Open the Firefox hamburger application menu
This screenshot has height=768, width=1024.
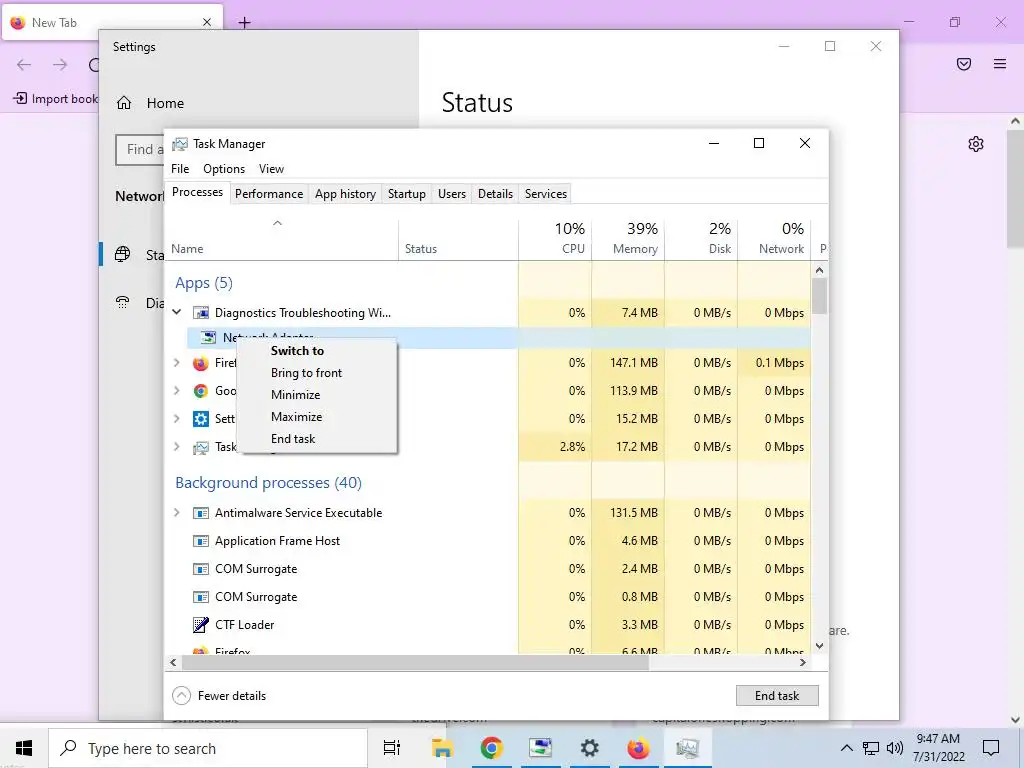click(1000, 64)
